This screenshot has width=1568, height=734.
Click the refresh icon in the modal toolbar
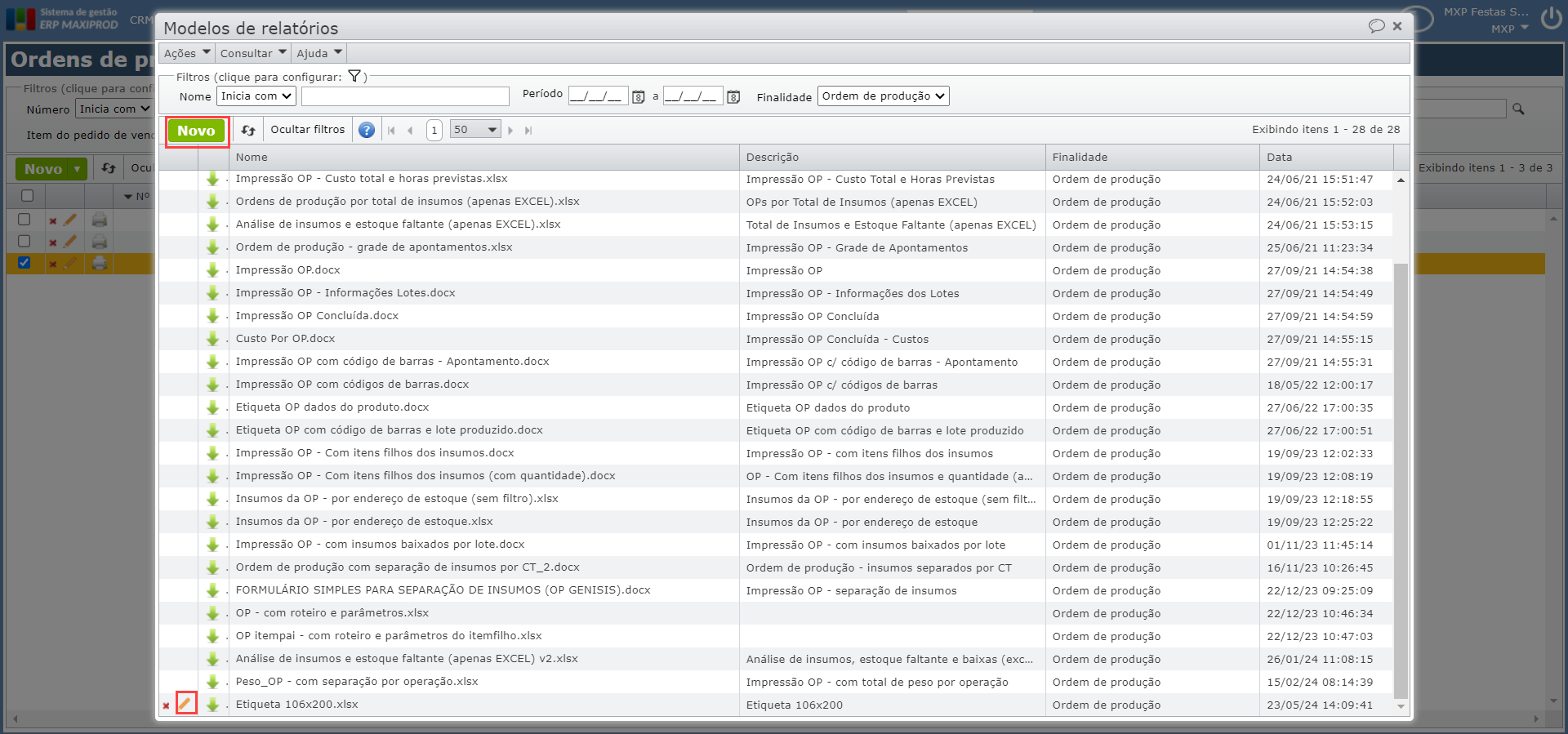(248, 130)
